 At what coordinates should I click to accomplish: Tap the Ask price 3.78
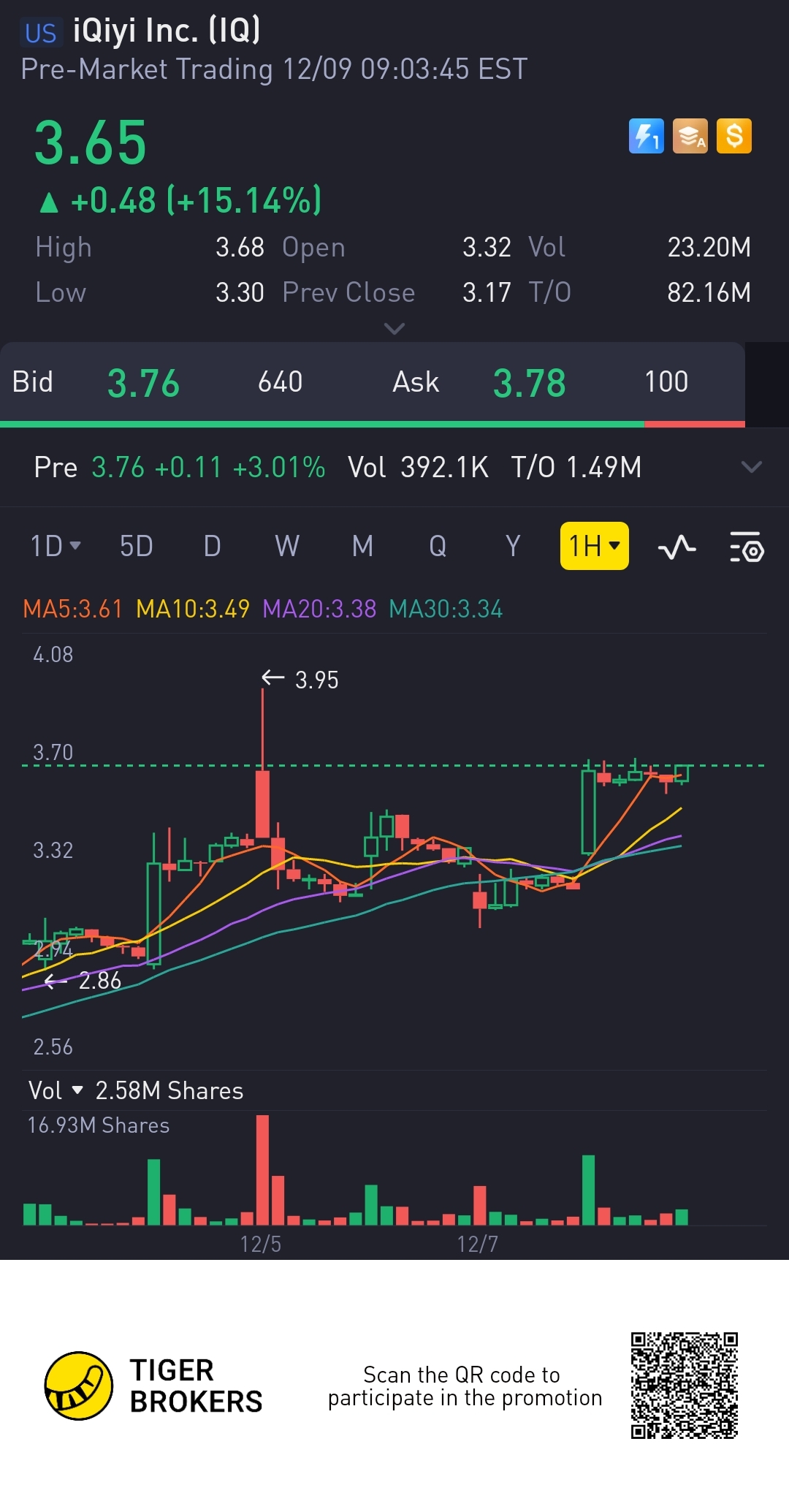click(x=529, y=383)
